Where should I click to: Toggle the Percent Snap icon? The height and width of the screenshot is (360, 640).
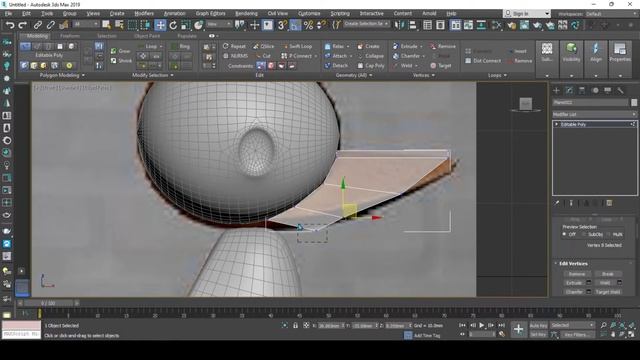[x=308, y=25]
